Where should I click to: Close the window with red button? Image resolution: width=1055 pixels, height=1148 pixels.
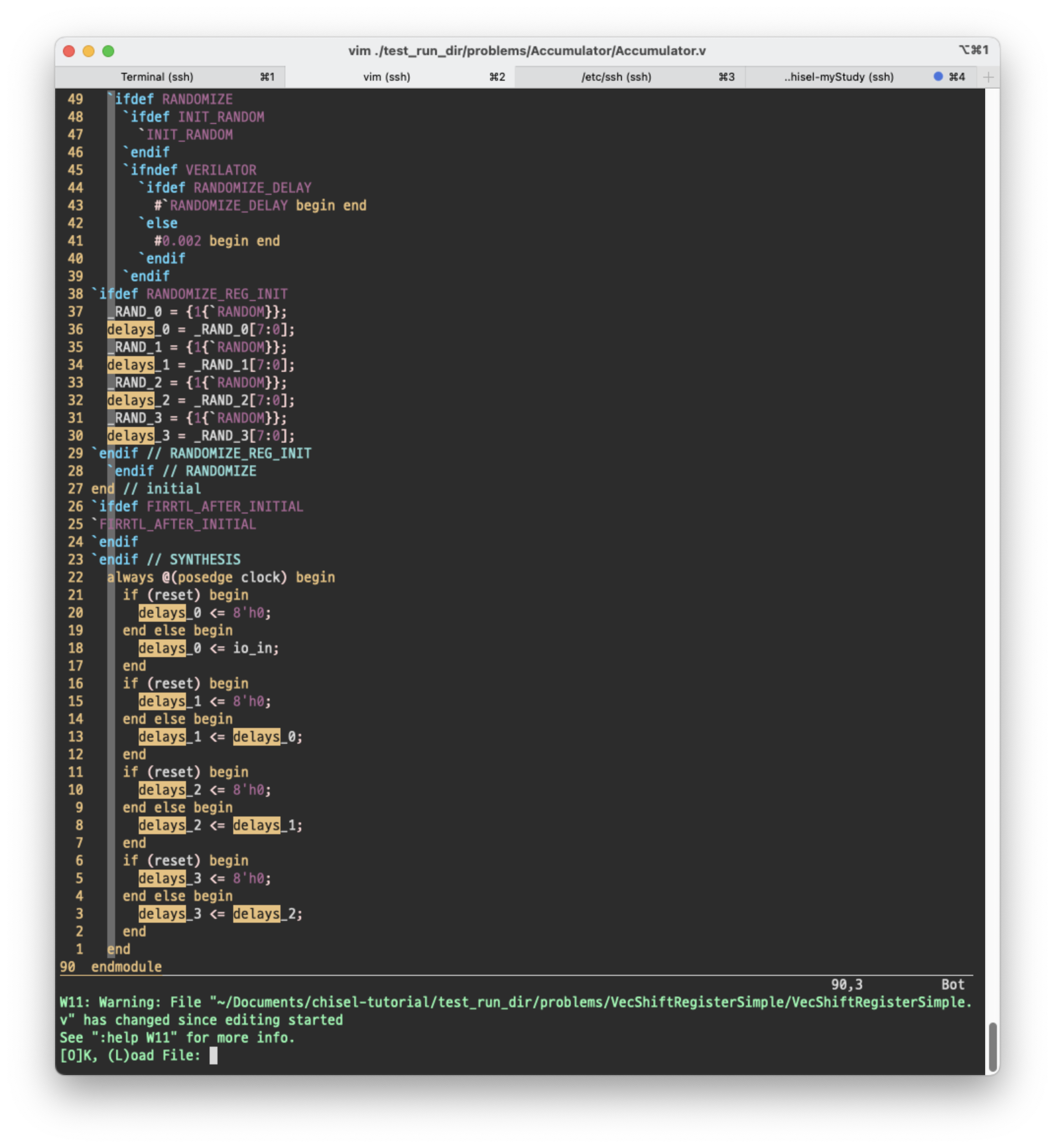(x=69, y=51)
